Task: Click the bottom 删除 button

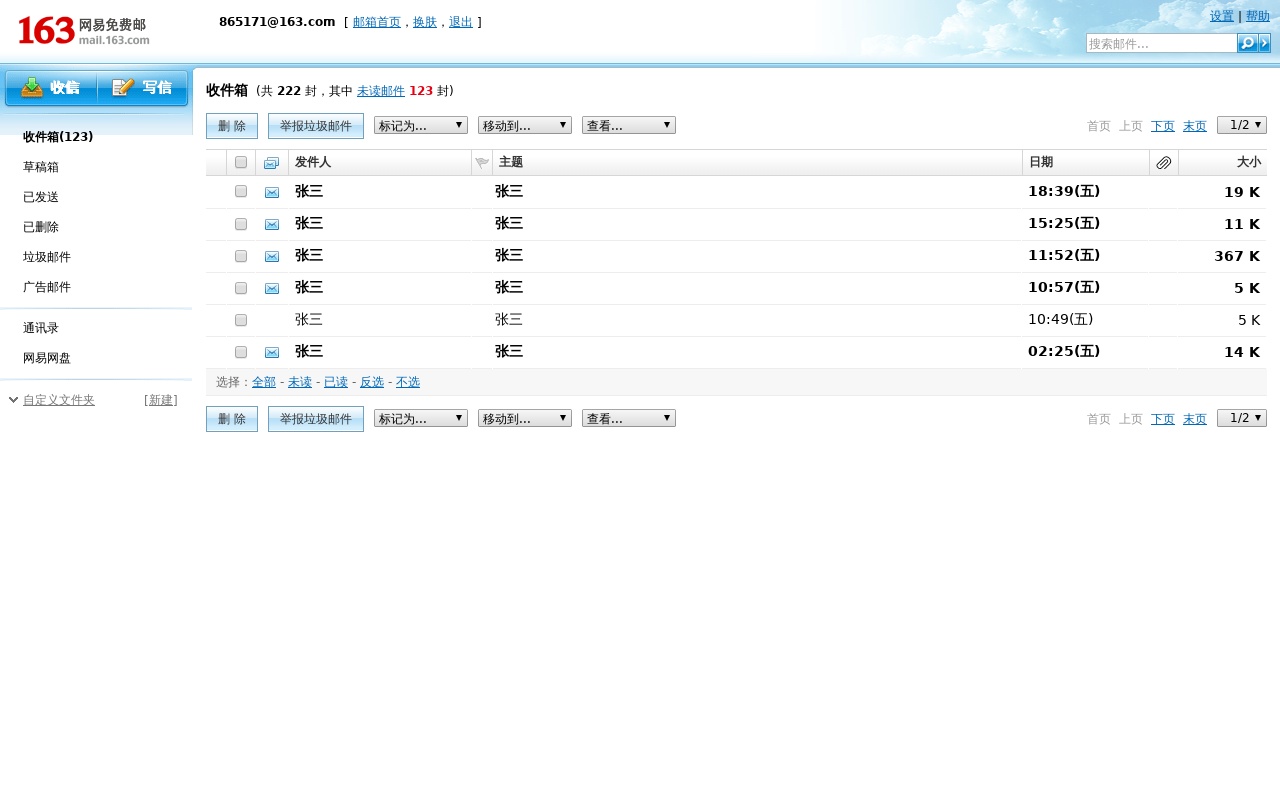Action: tap(232, 419)
